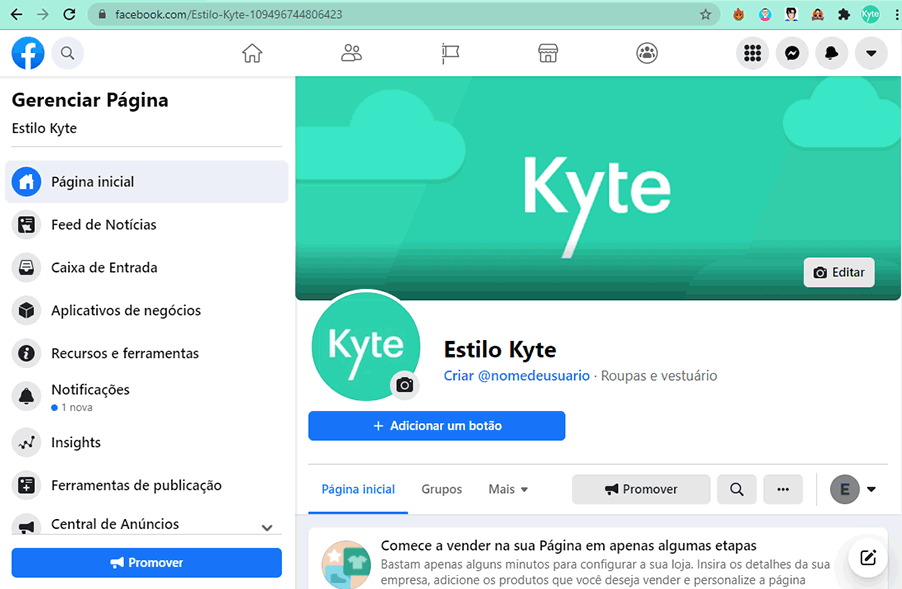Screen dimensions: 902x589
Task: Click the page search magnifier button
Action: coord(736,489)
